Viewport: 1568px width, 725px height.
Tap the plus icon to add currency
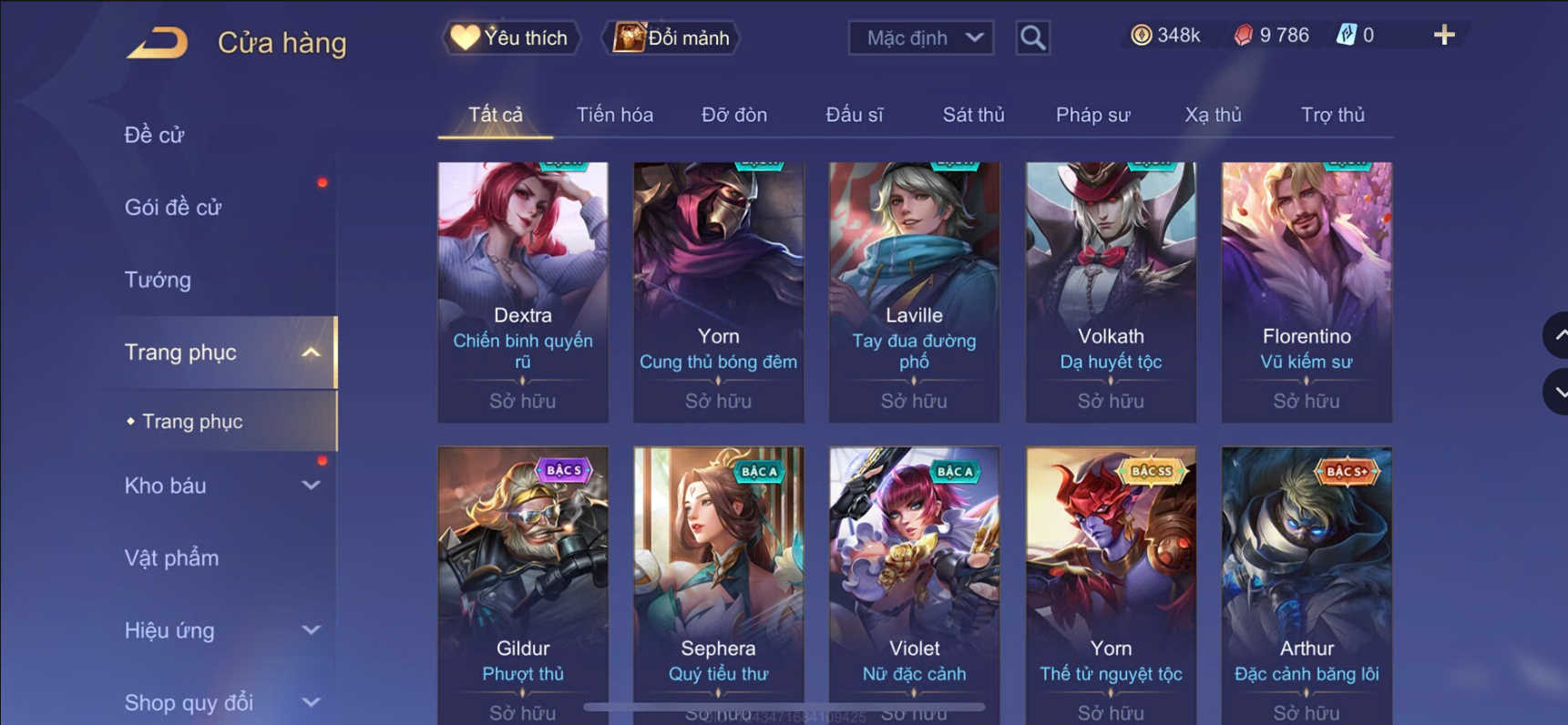(1444, 35)
